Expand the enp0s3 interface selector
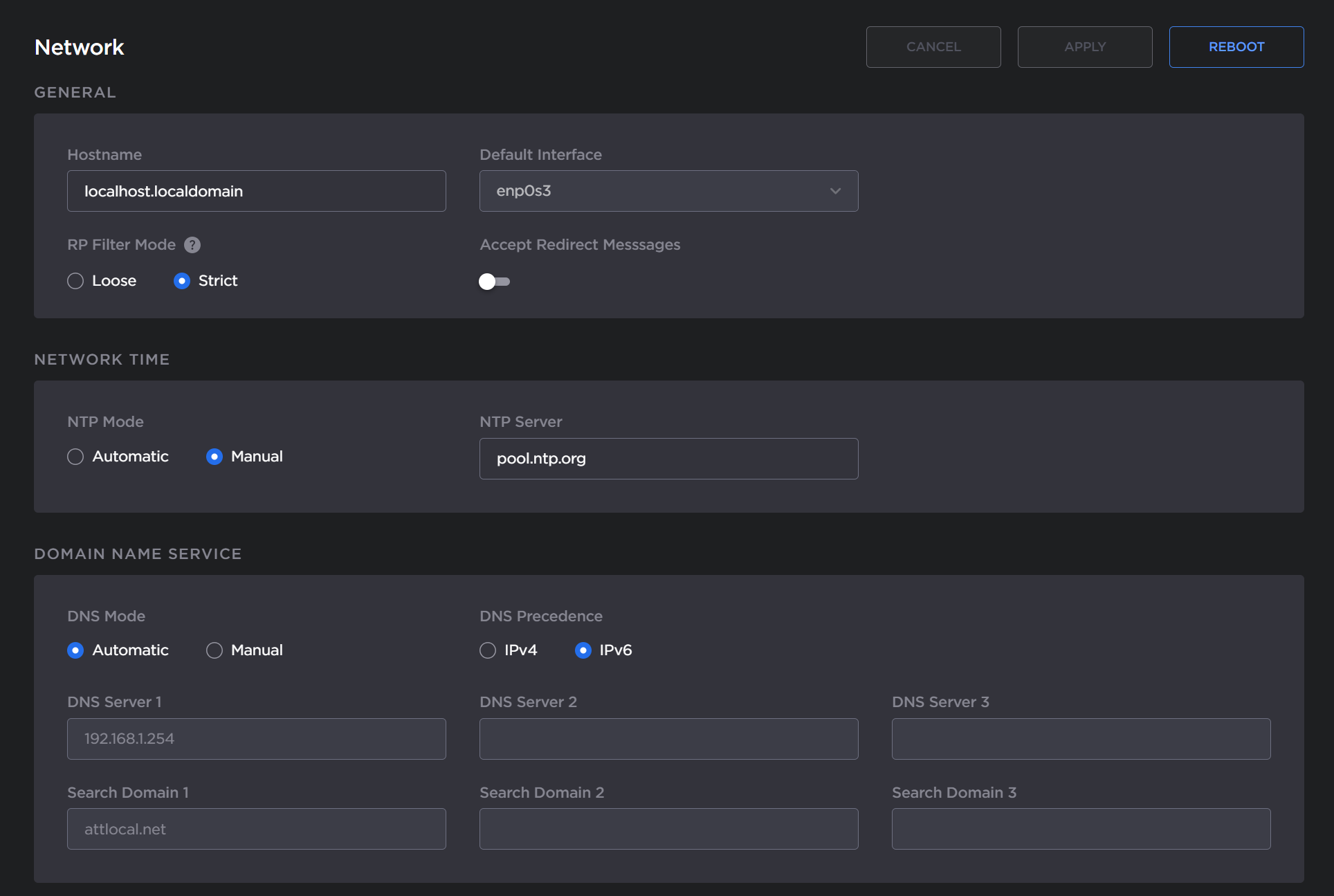The width and height of the screenshot is (1334, 896). coord(668,191)
